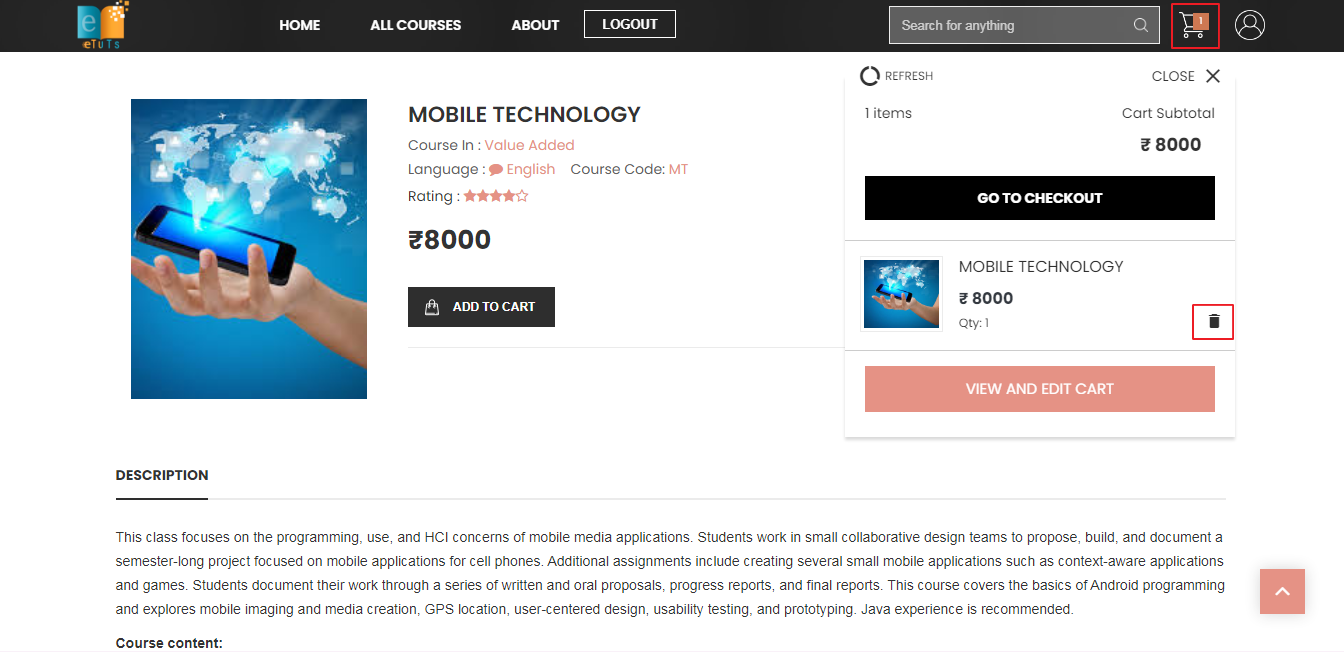Click the eTuts logo
The width and height of the screenshot is (1344, 652).
pos(103,25)
